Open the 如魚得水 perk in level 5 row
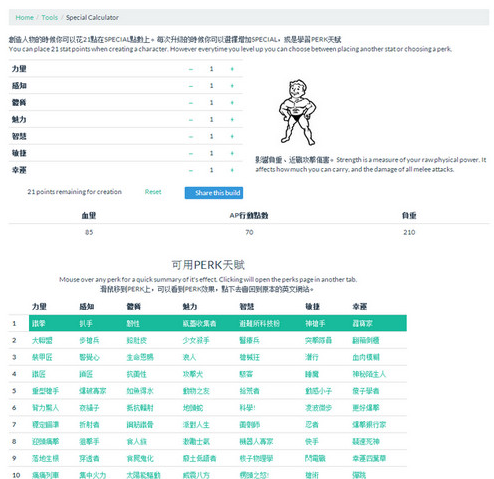 tap(140, 391)
